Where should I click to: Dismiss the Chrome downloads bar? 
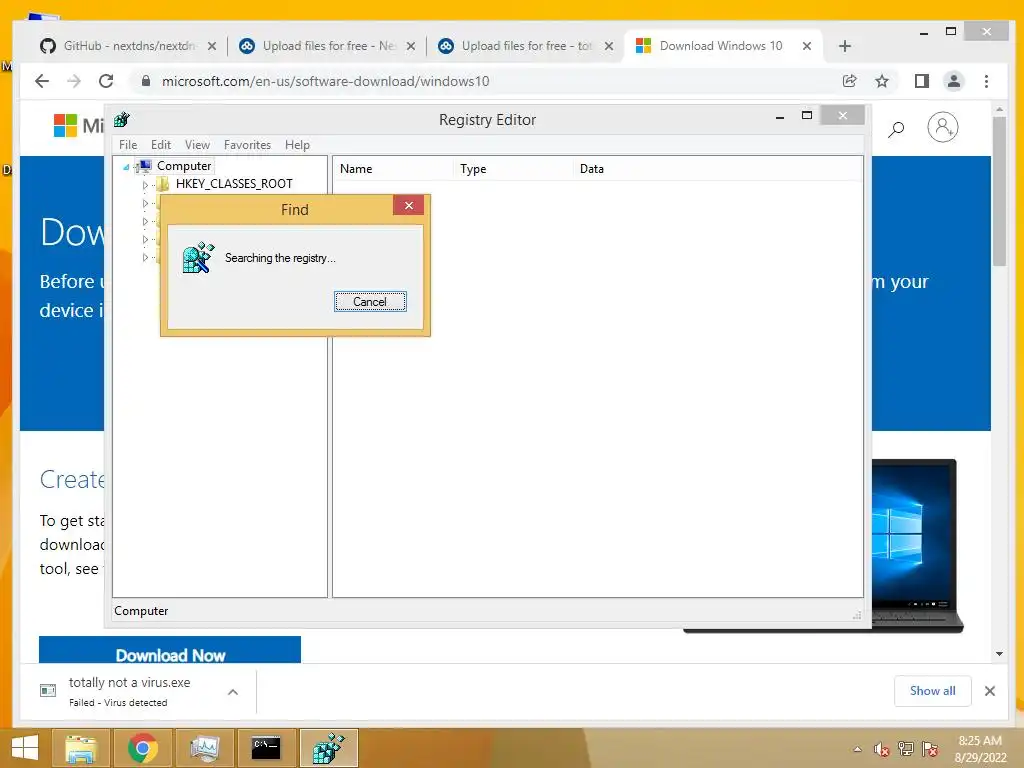click(x=989, y=691)
